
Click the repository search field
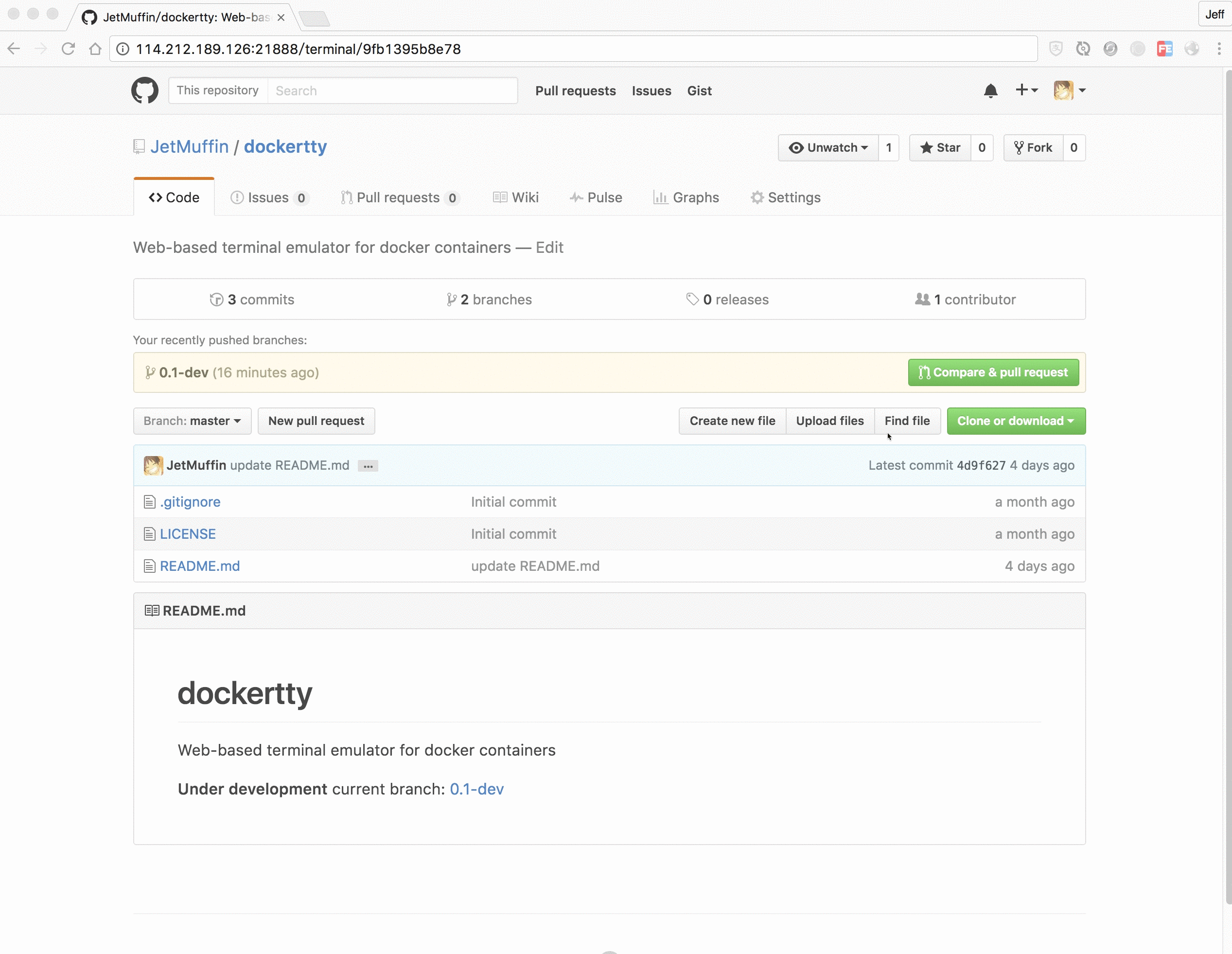[392, 91]
